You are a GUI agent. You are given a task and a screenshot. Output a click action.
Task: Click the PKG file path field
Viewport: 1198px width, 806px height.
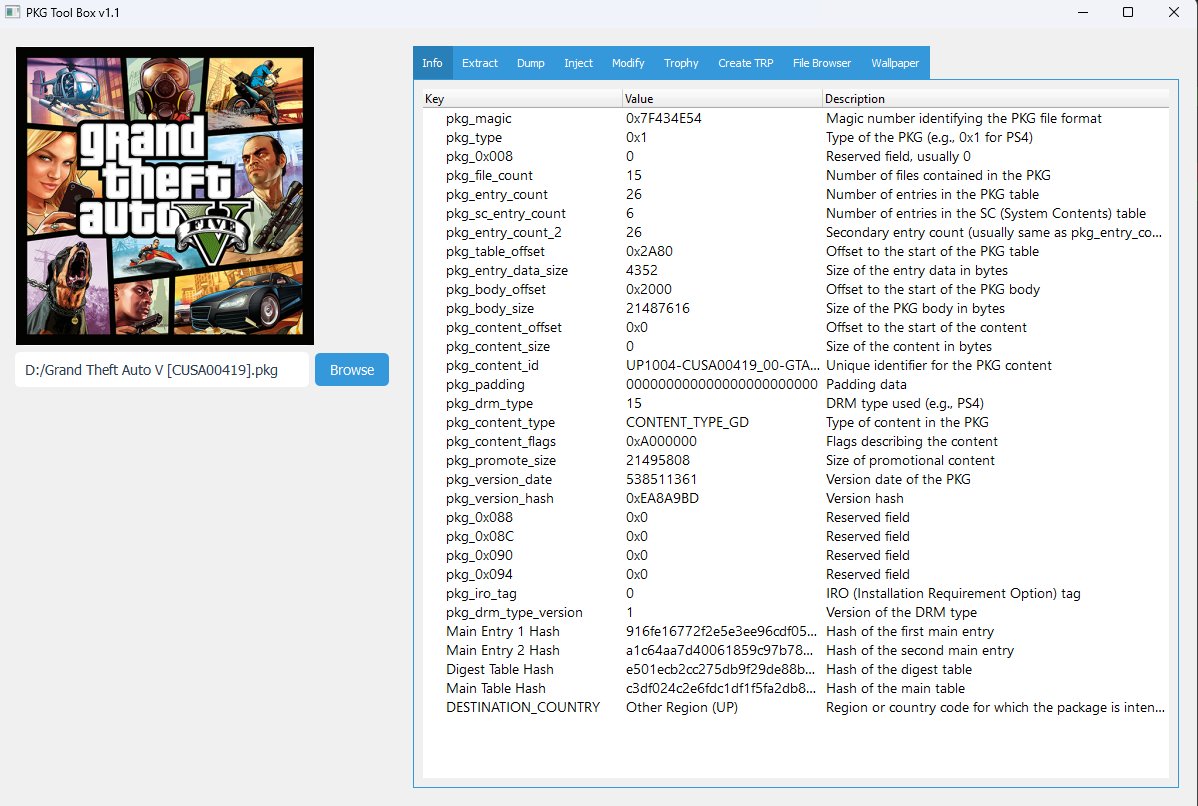162,370
